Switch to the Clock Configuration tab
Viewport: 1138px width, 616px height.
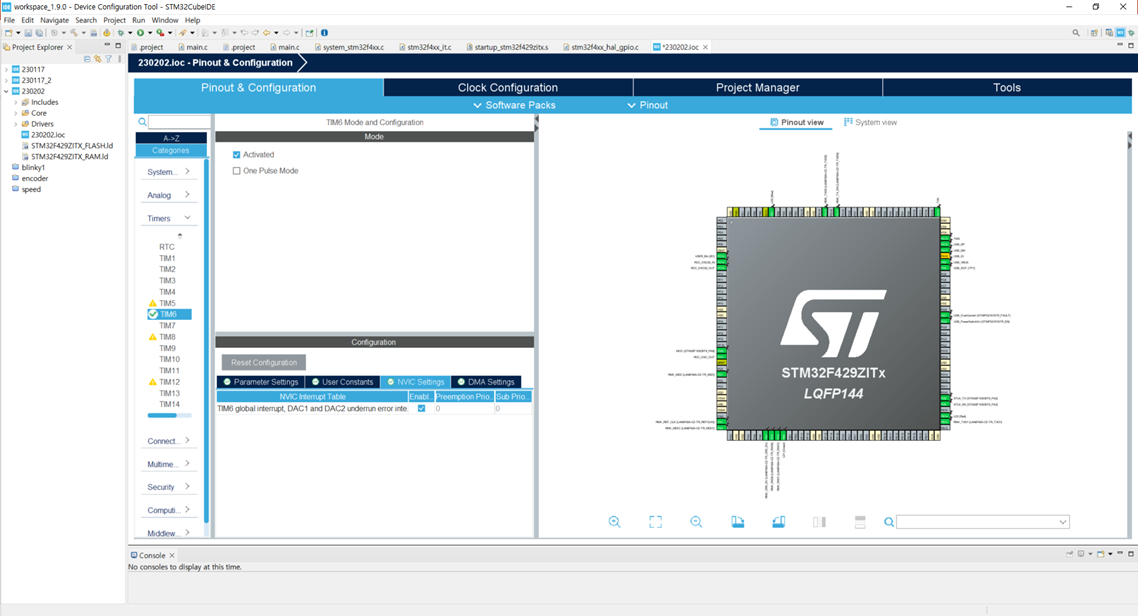508,87
